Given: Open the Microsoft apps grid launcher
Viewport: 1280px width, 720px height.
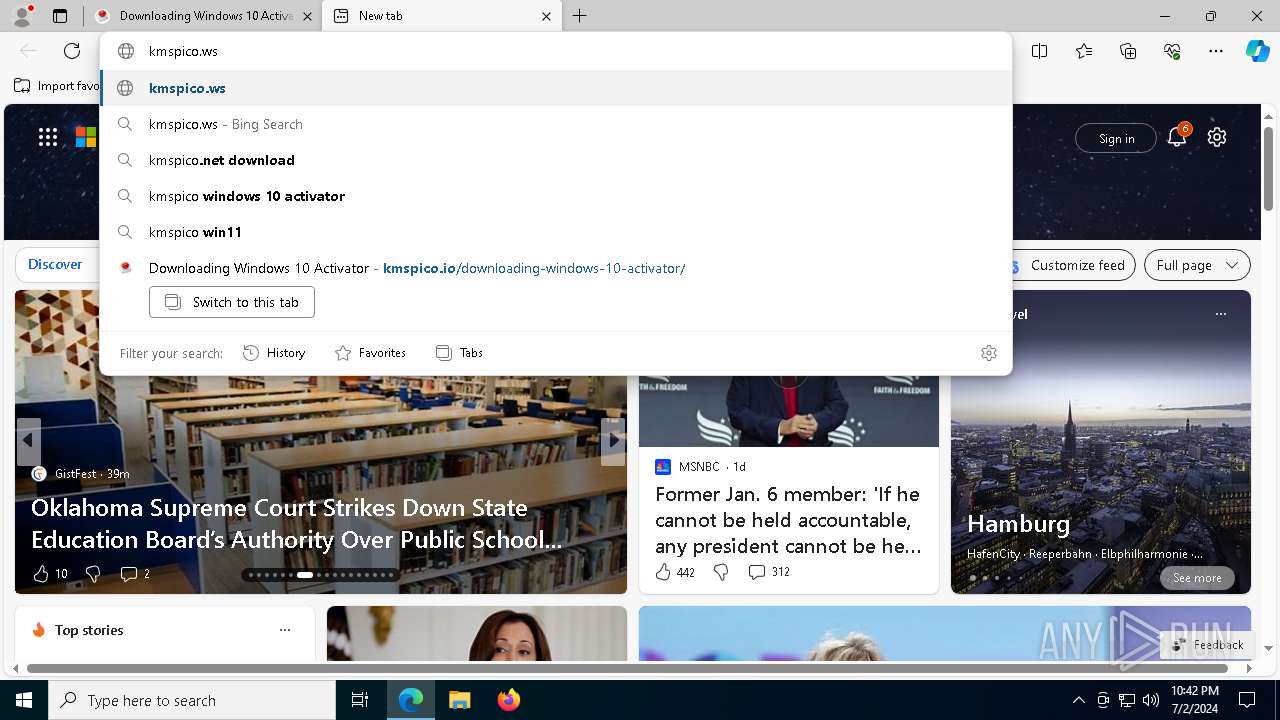Looking at the screenshot, I should pos(48,138).
